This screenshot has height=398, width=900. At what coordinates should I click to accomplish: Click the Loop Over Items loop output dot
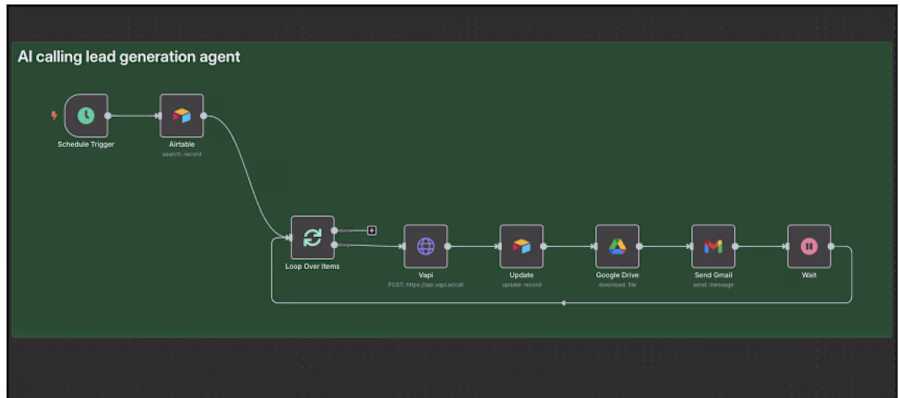pyautogui.click(x=335, y=245)
